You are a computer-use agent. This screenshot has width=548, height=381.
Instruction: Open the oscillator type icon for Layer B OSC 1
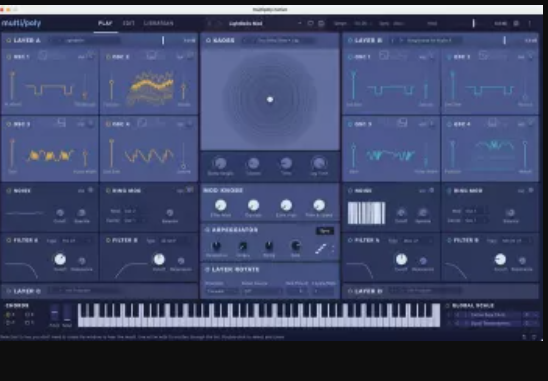pos(384,55)
